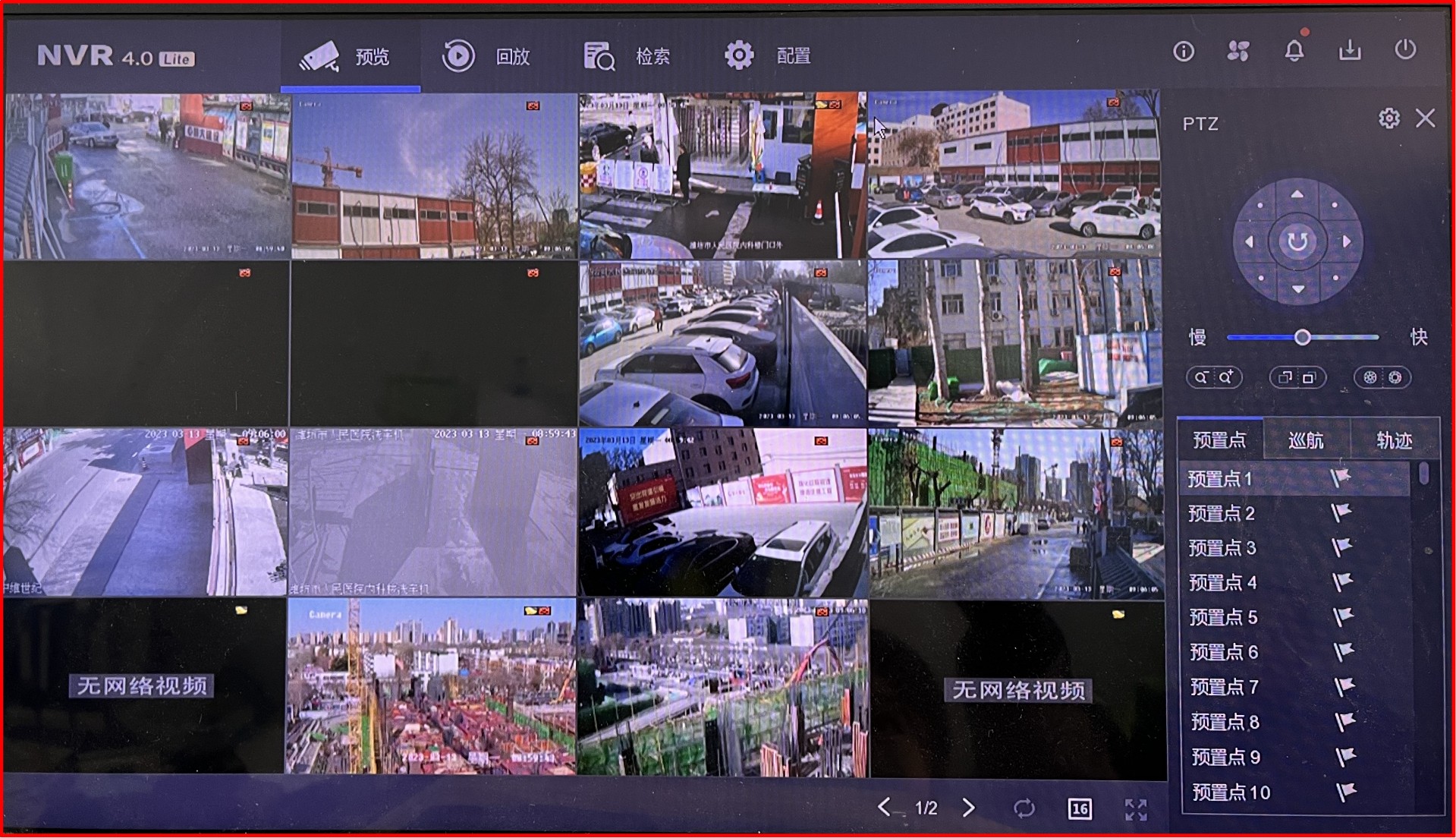The height and width of the screenshot is (838, 1456).
Task: Open PTZ settings gear icon
Action: pyautogui.click(x=1388, y=118)
